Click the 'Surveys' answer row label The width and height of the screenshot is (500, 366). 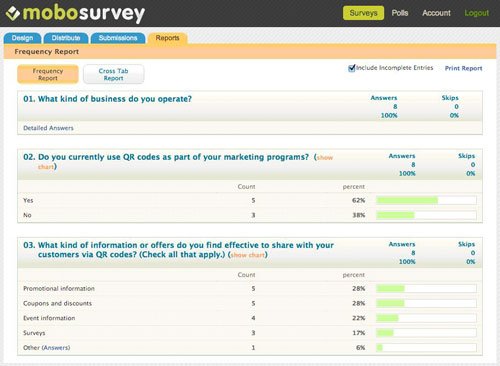(x=34, y=333)
